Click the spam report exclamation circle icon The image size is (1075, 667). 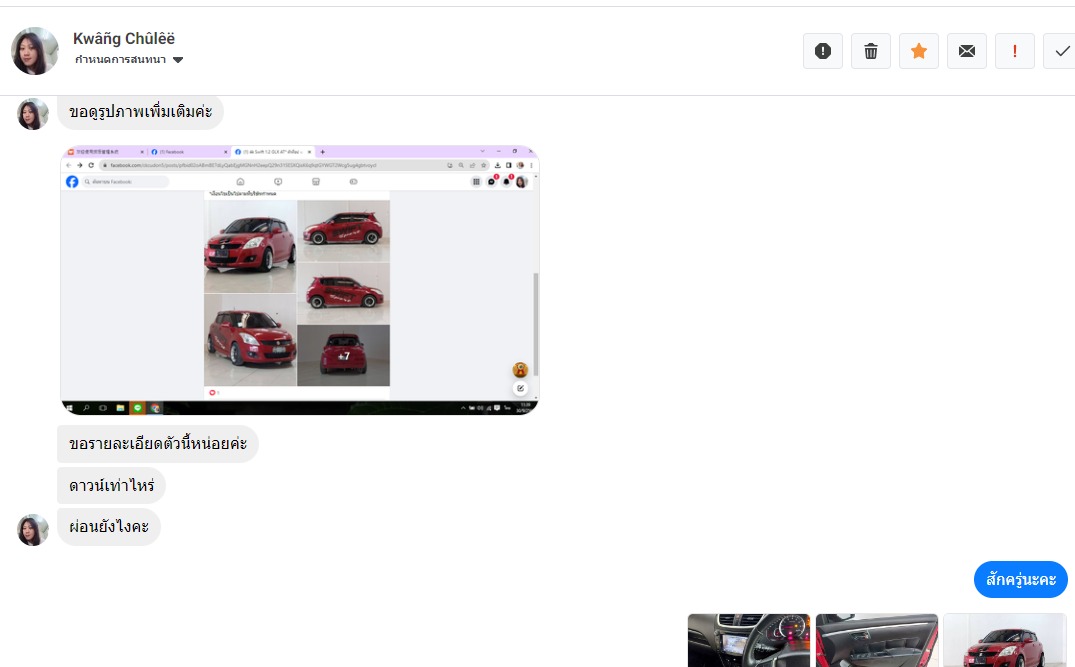click(x=822, y=51)
